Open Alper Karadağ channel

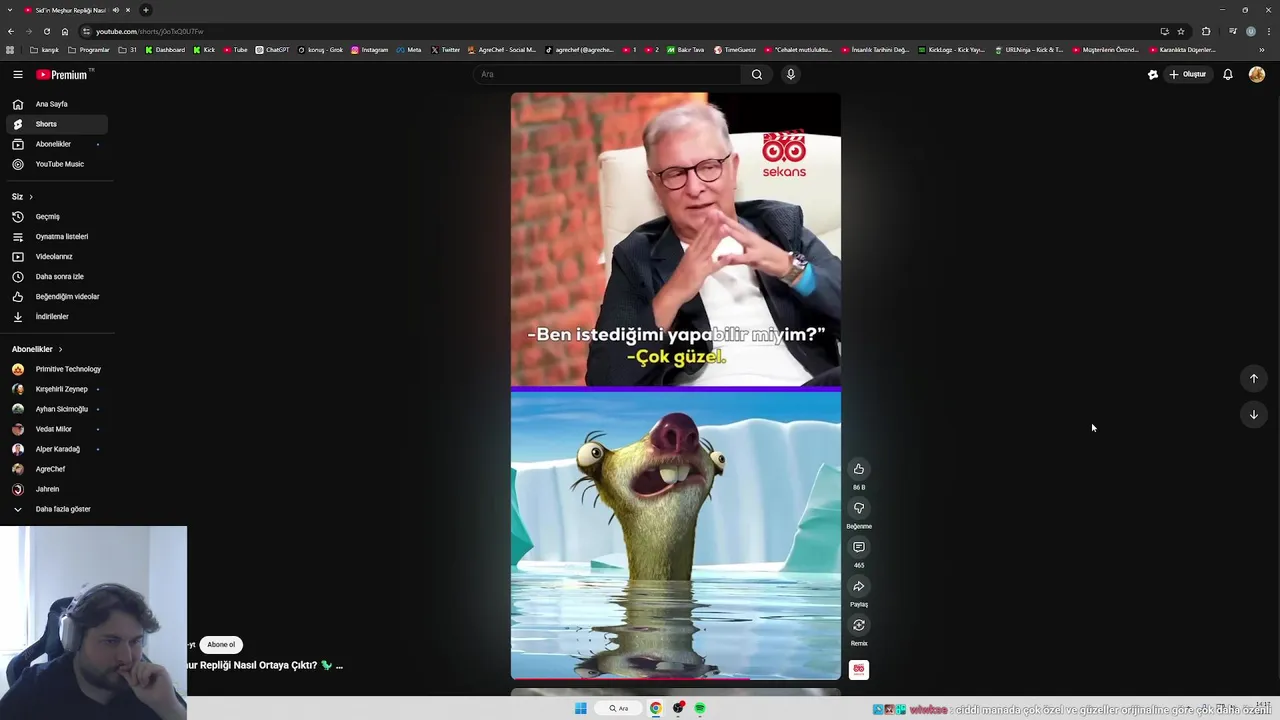(56, 449)
